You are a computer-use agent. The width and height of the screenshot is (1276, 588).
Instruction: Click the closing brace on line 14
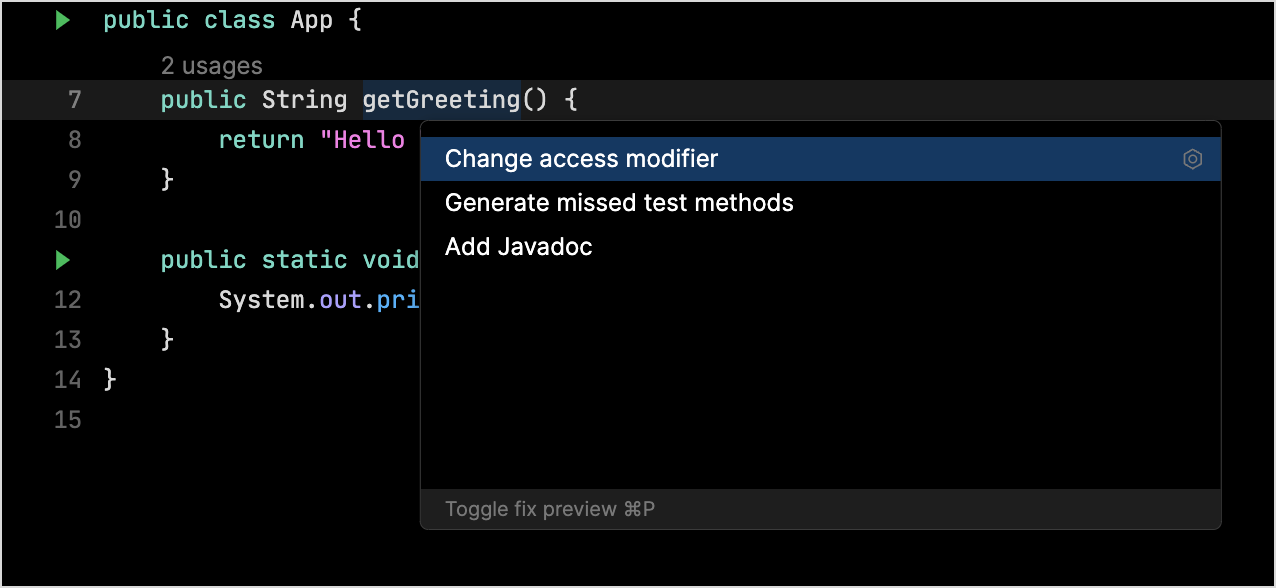110,379
